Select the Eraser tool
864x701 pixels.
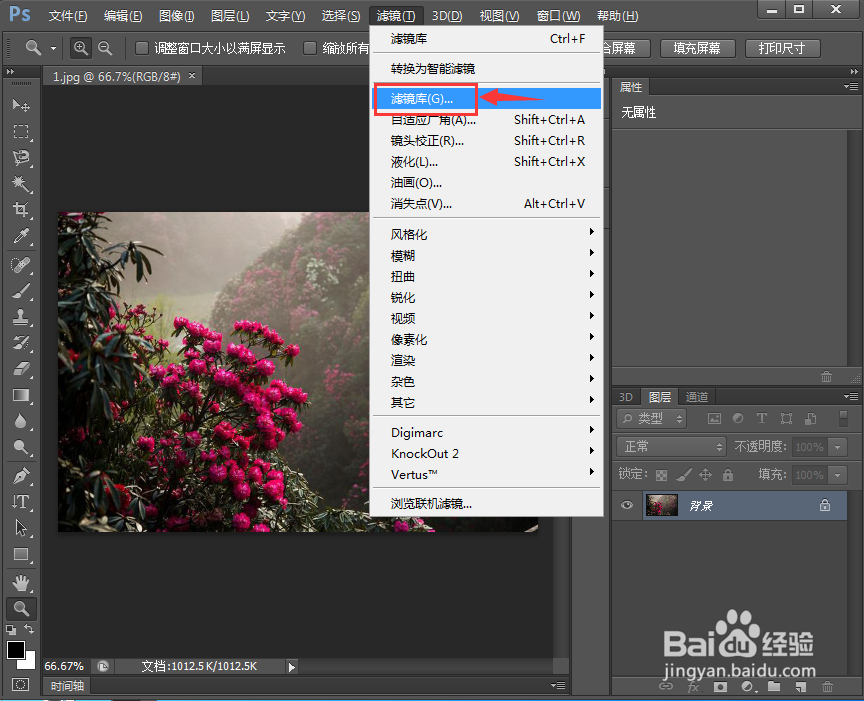point(21,369)
